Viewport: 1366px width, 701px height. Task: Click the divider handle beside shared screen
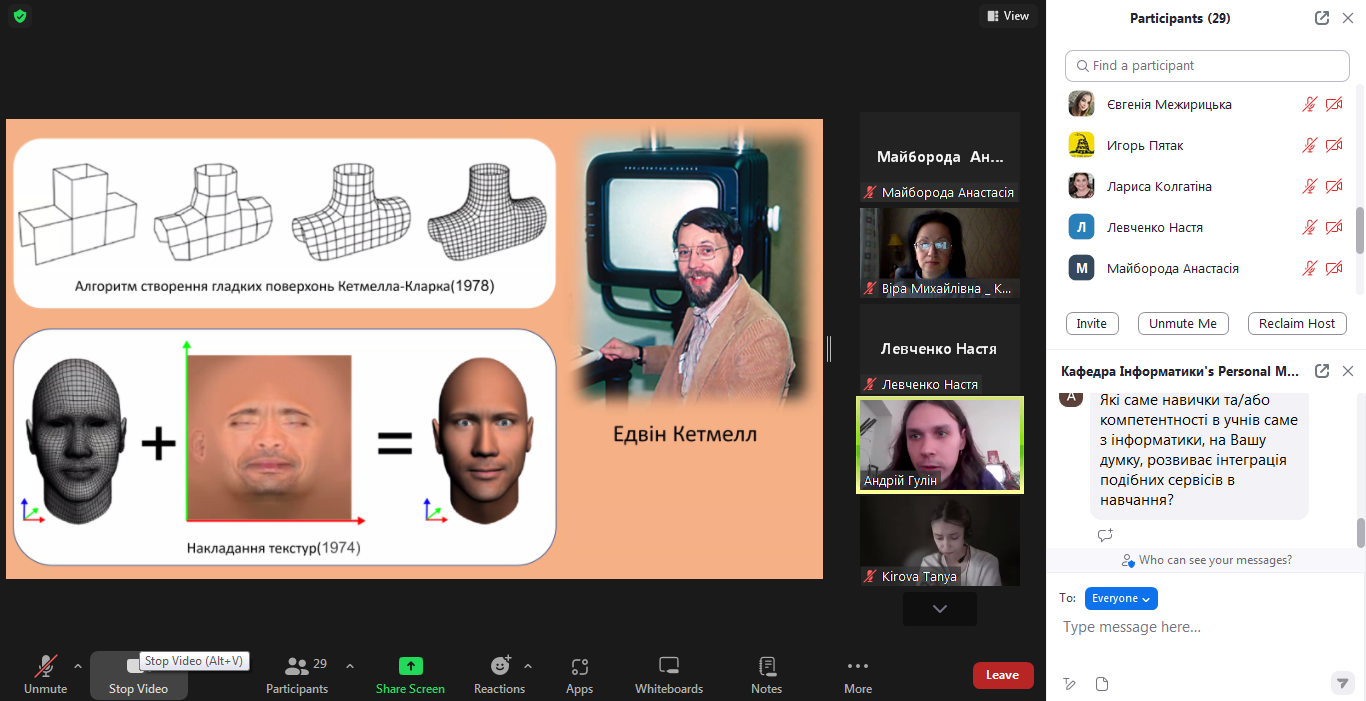tap(829, 349)
